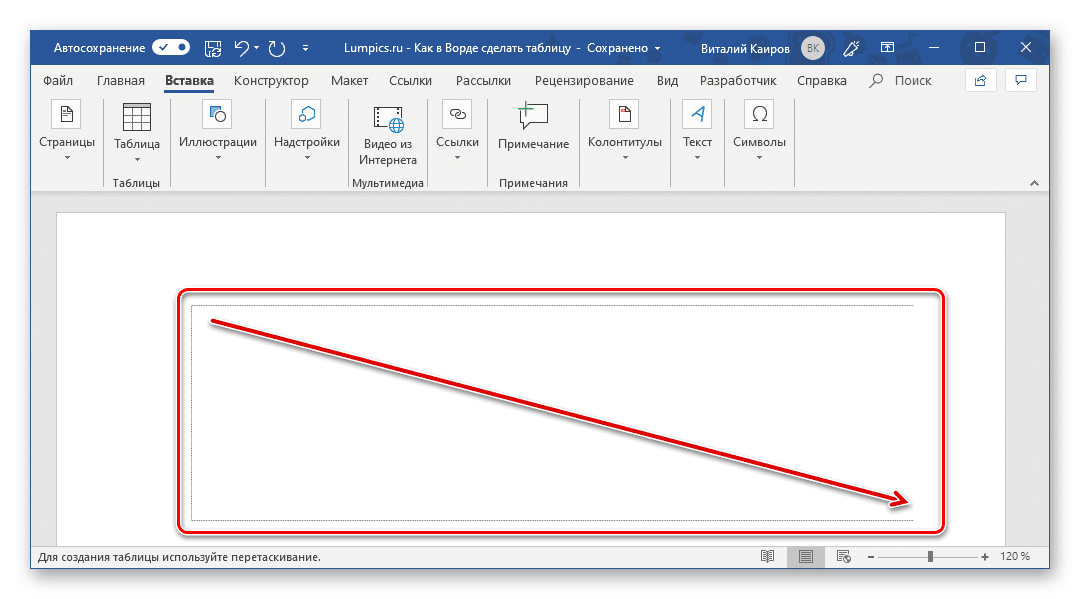This screenshot has height=599, width=1080.
Task: Expand the Страницы dropdown arrow
Action: pos(68,158)
